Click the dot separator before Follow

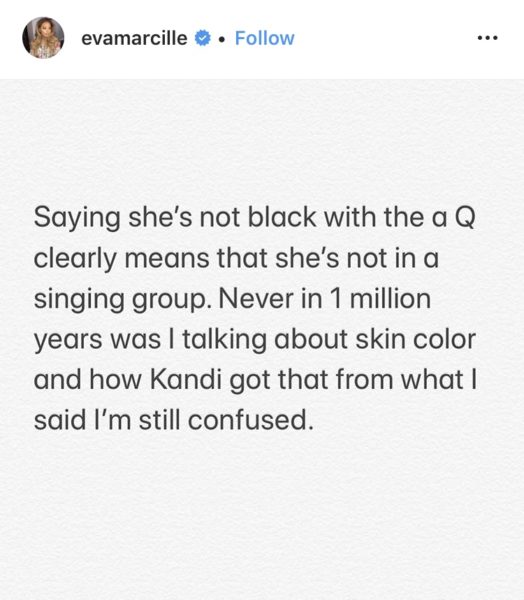click(x=222, y=39)
